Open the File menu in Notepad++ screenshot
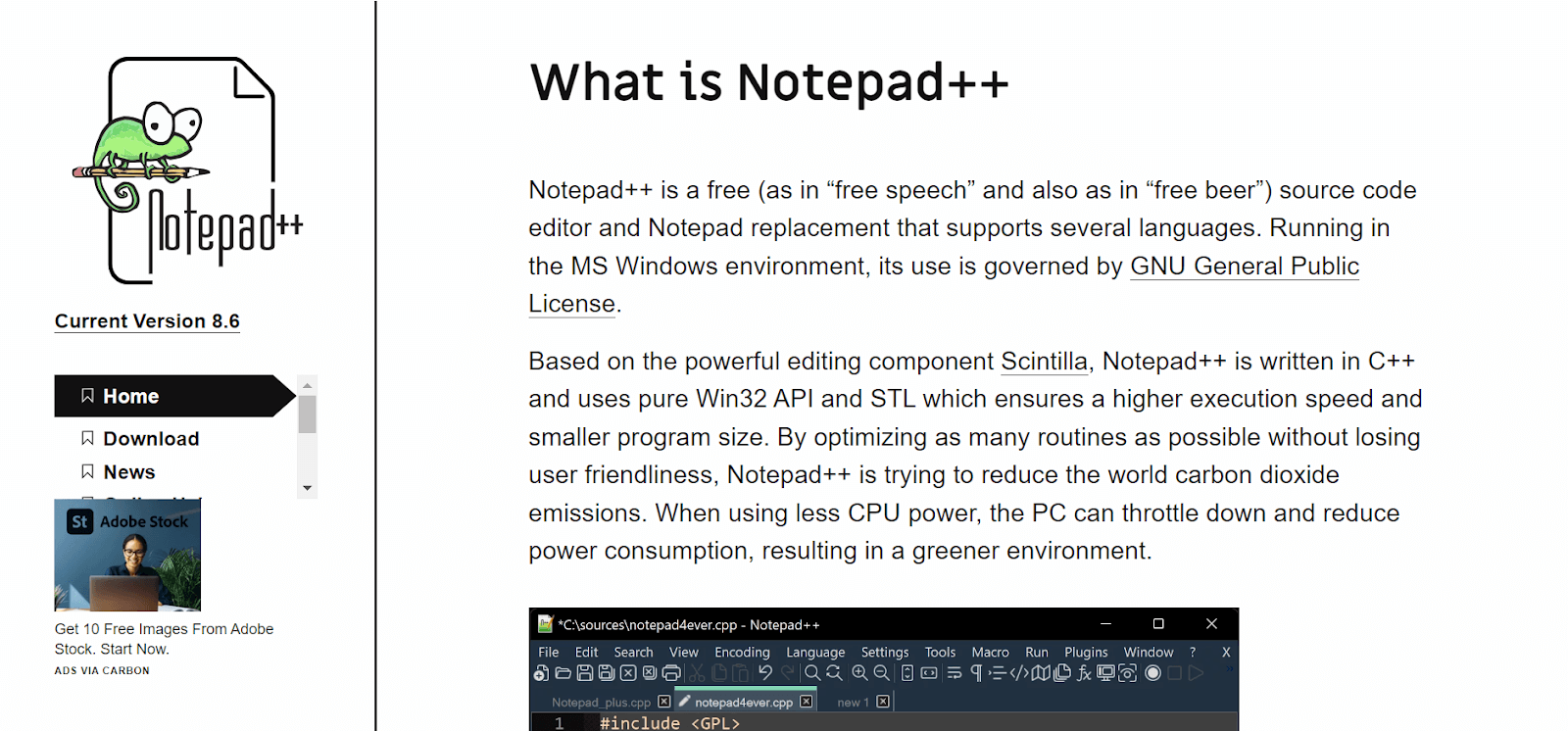This screenshot has height=731, width=1568. click(x=549, y=652)
